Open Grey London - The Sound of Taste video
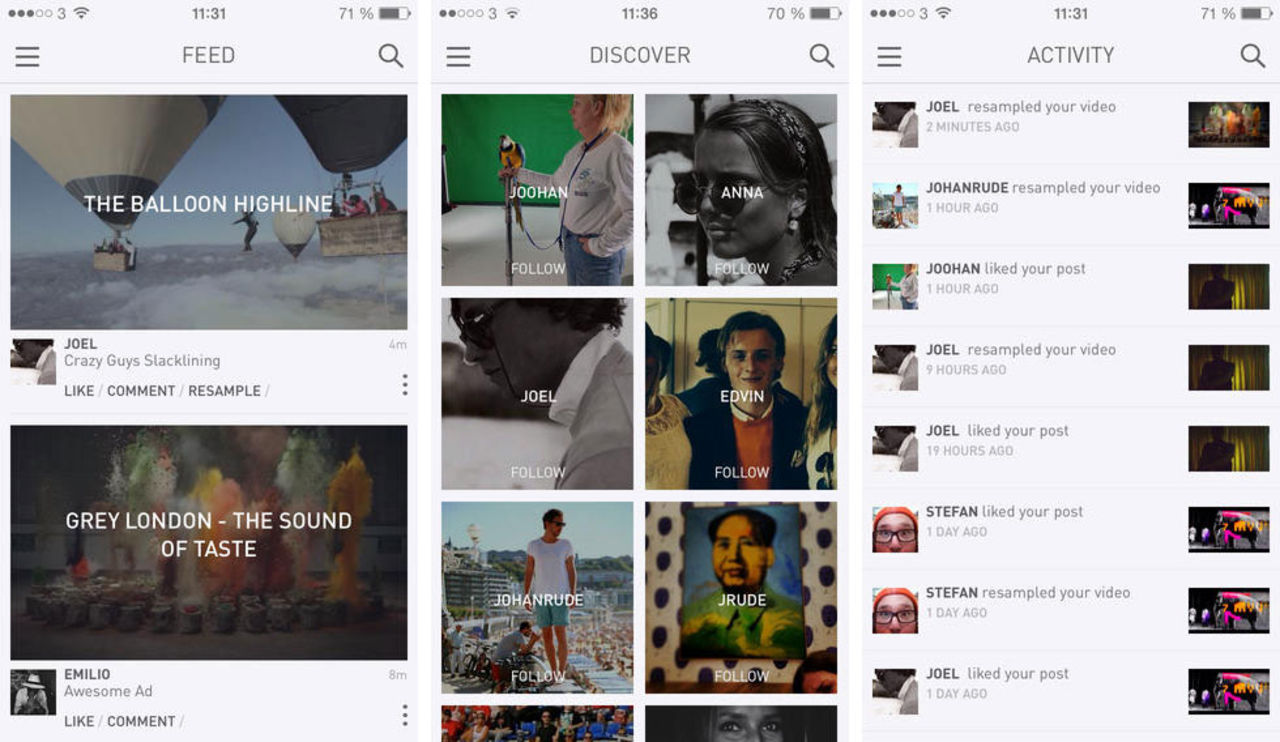The width and height of the screenshot is (1280, 742). (x=208, y=541)
